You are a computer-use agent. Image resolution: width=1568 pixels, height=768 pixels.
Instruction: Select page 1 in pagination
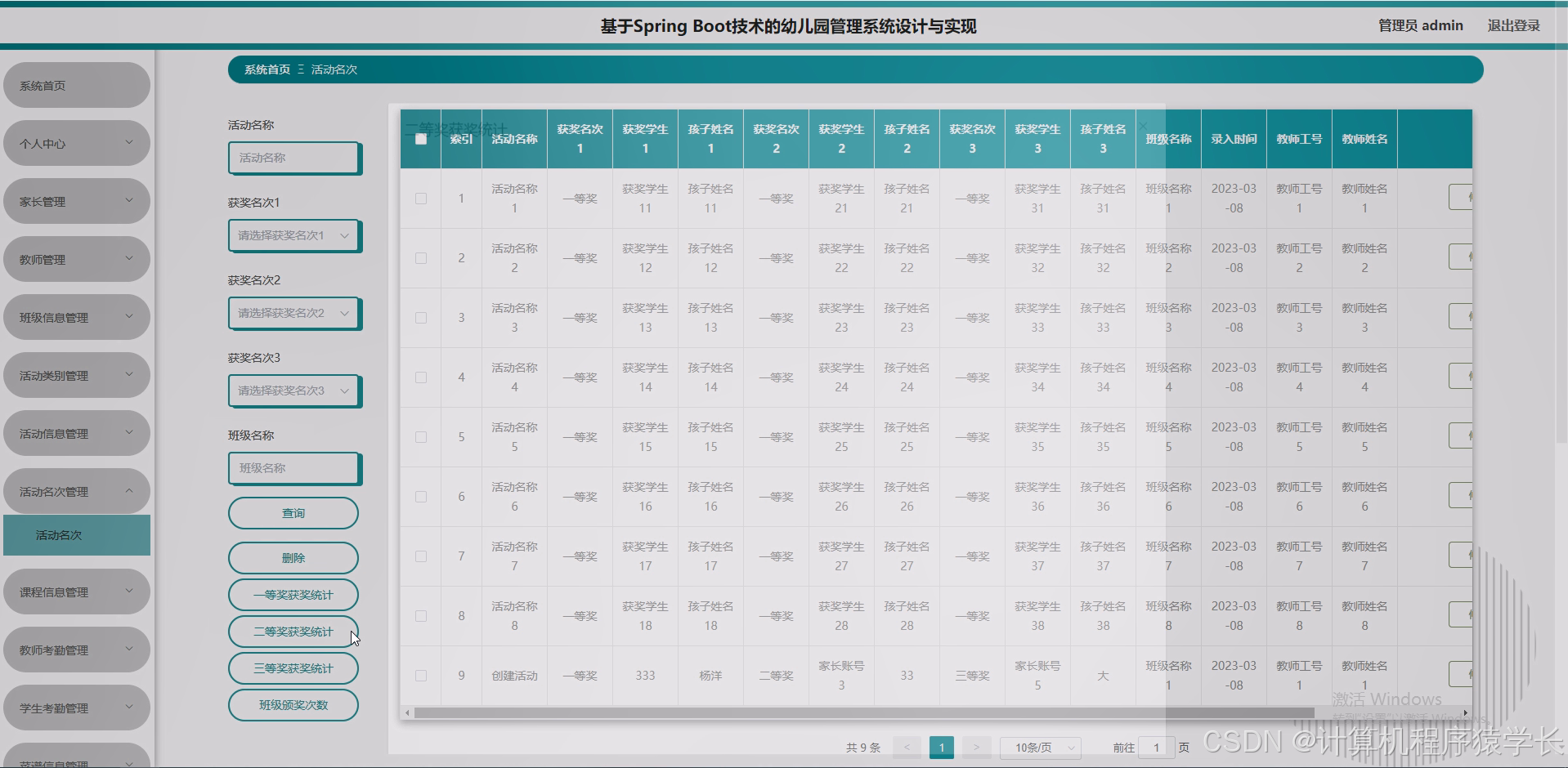pyautogui.click(x=942, y=748)
